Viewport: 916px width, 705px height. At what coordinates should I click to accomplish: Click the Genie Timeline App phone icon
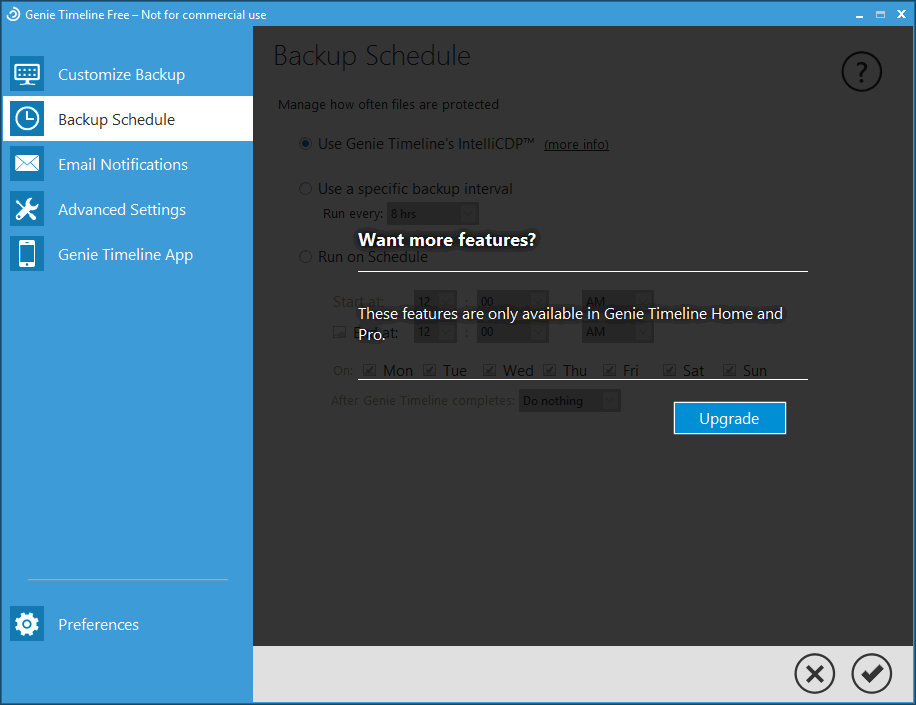pyautogui.click(x=27, y=254)
